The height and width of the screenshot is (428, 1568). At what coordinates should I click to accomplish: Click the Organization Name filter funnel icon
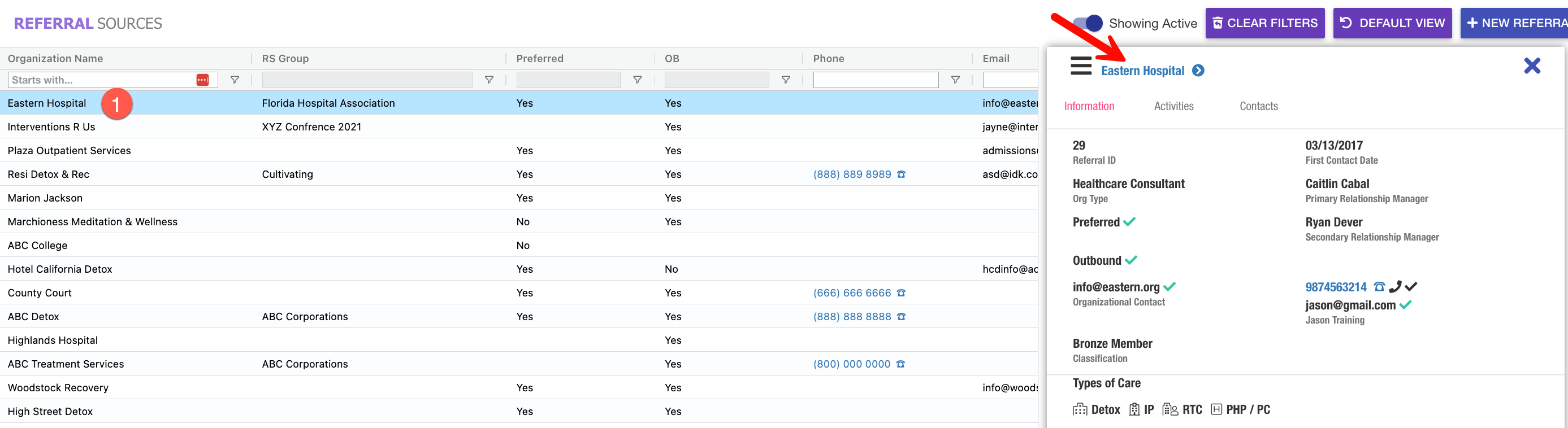pos(235,80)
